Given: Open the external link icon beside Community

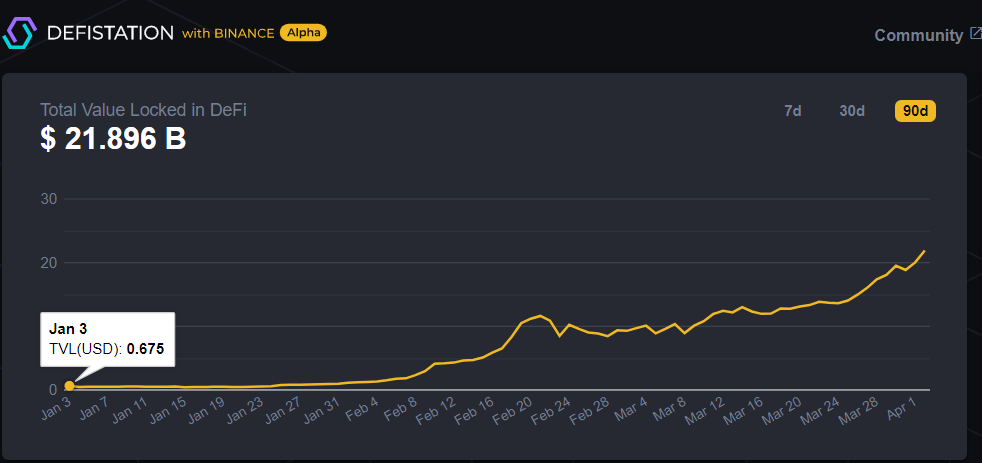Looking at the screenshot, I should click(x=975, y=34).
